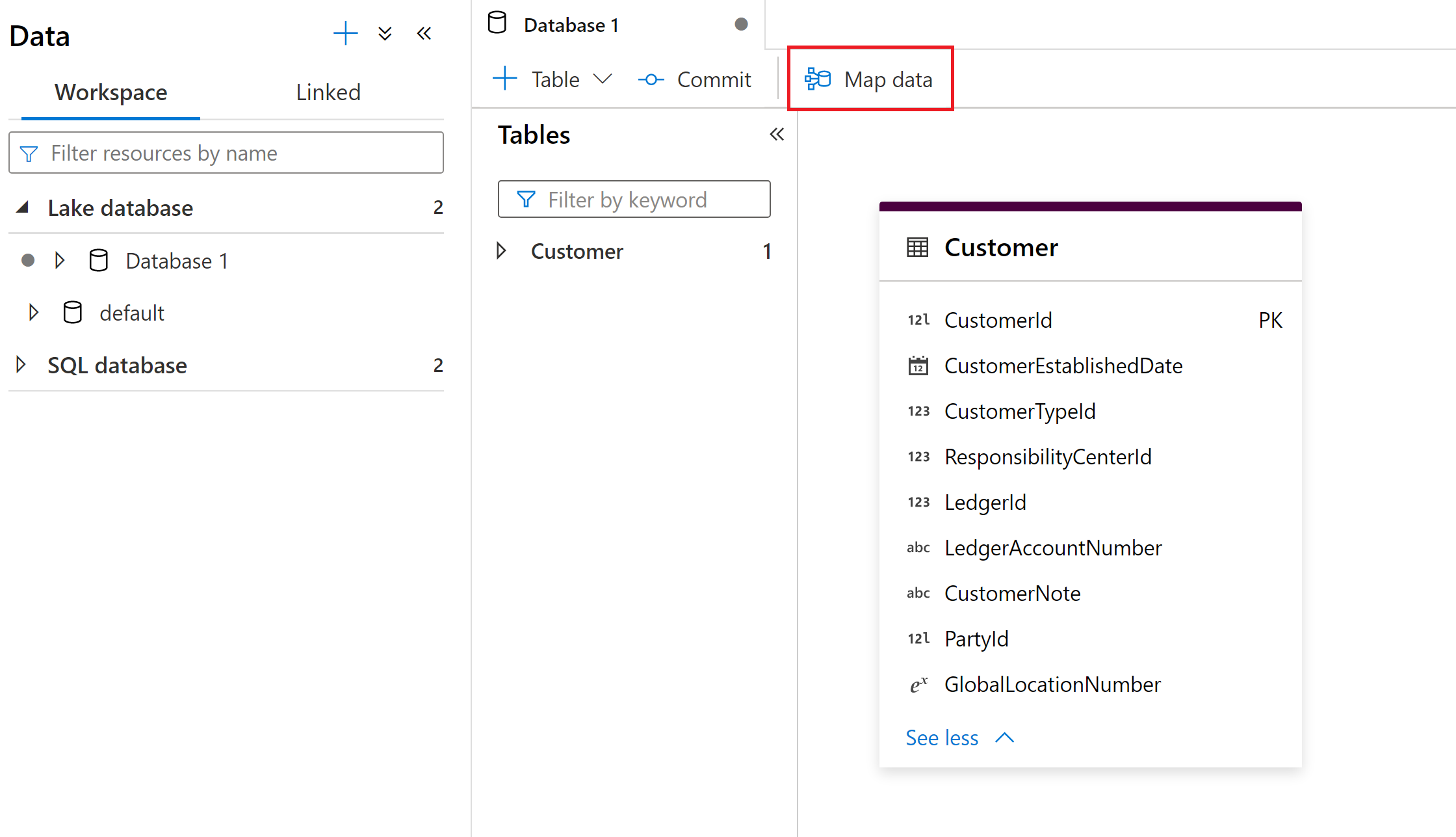
Task: Click the Database 1 cylinder icon
Action: (x=99, y=260)
